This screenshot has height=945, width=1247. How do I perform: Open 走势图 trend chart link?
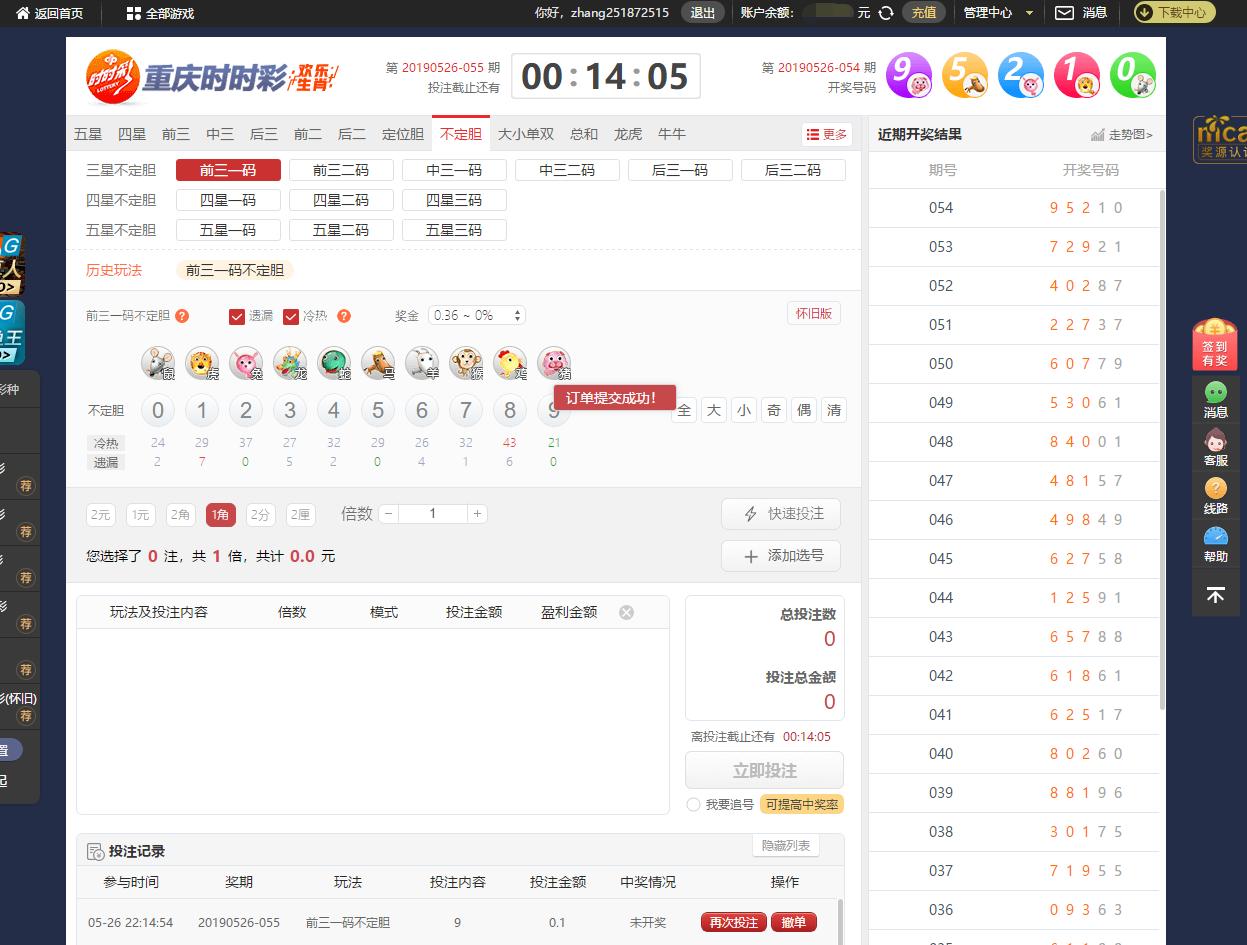point(1122,134)
